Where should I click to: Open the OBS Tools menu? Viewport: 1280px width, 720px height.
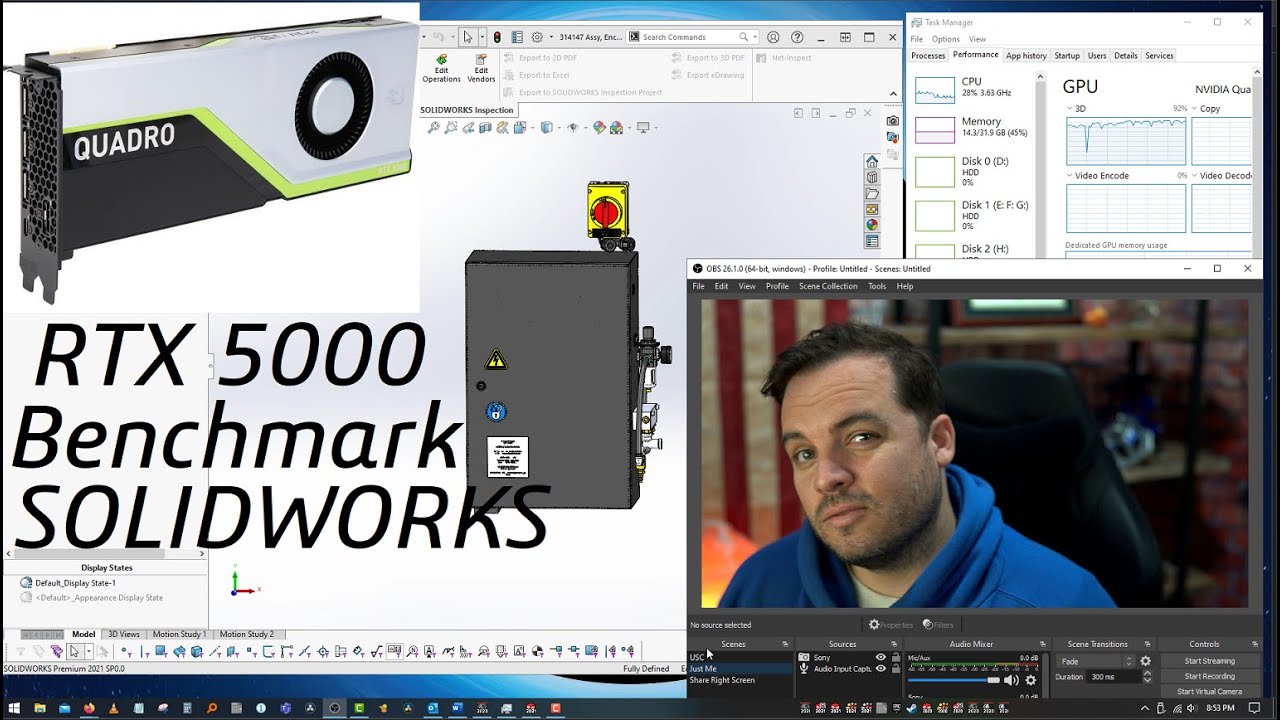[x=877, y=286]
